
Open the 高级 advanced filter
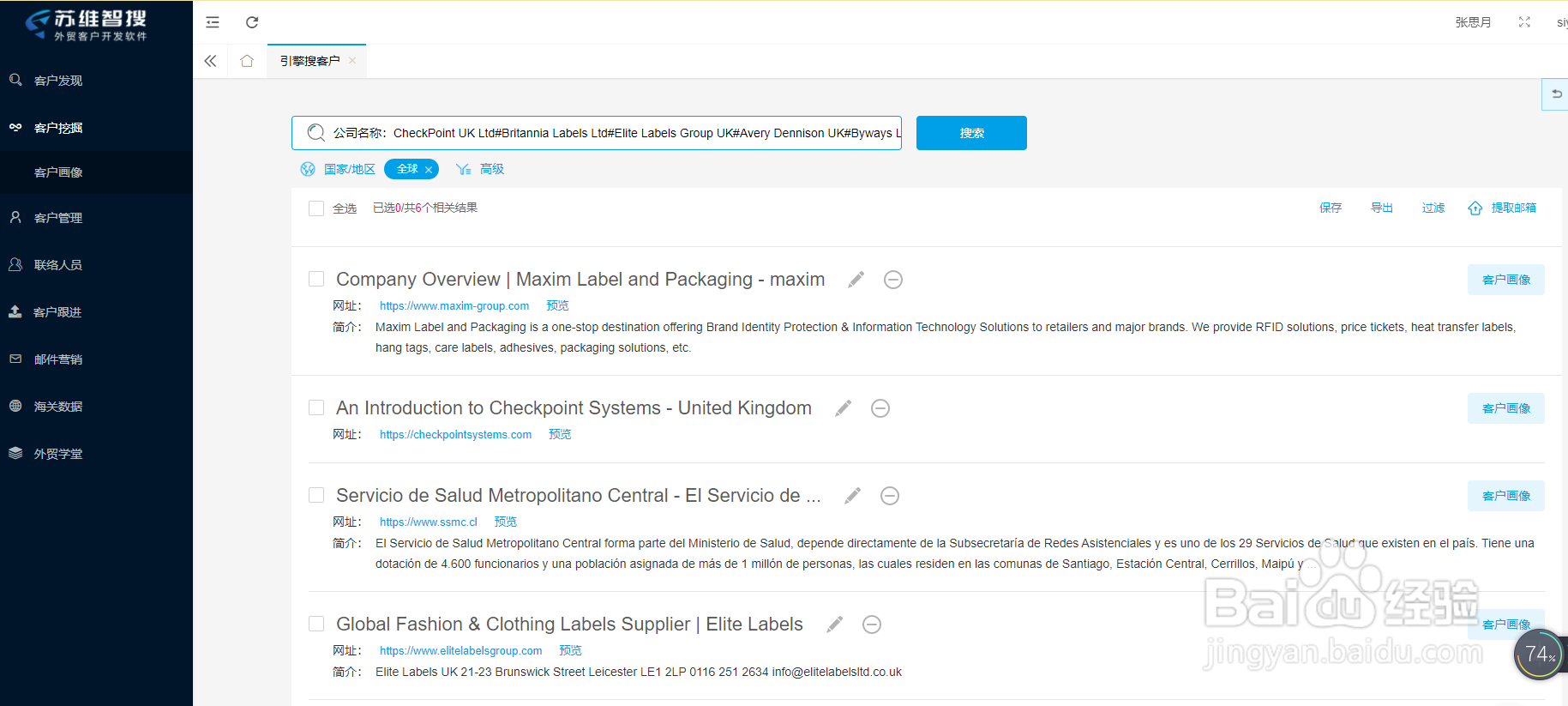tap(480, 169)
